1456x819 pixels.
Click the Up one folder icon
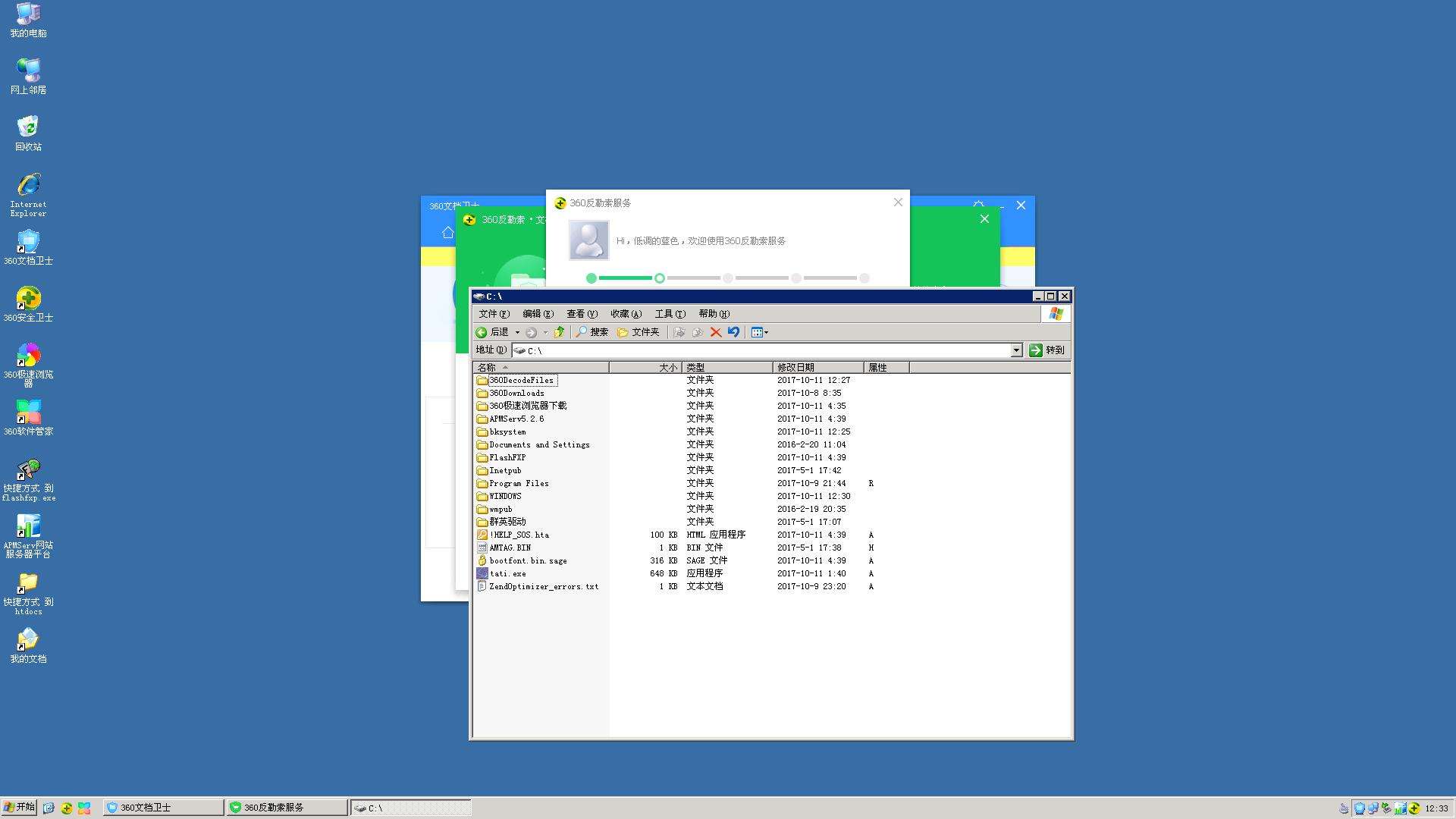(559, 332)
